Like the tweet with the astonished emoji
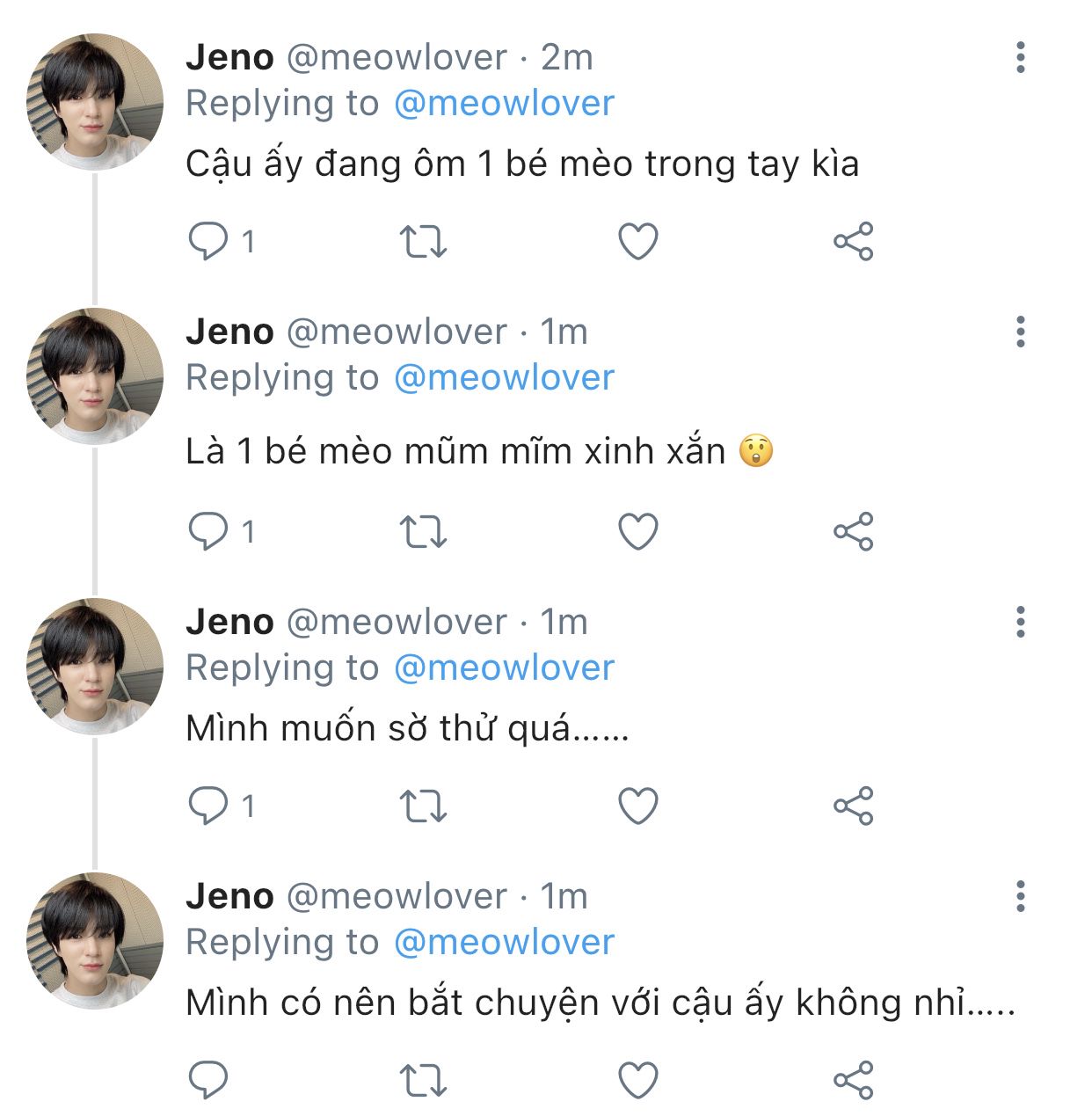The image size is (1092, 1116). 638,531
